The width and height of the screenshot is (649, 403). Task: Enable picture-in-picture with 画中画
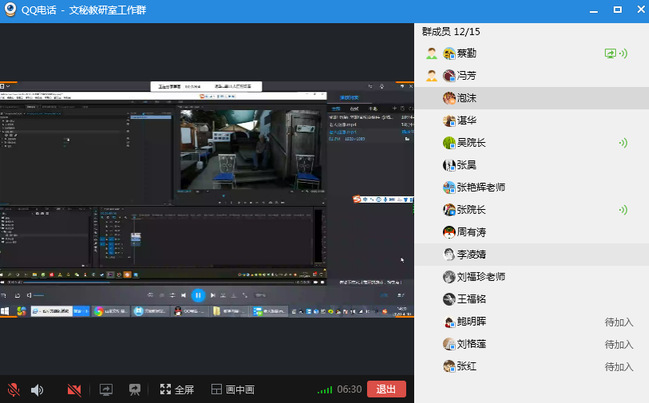[x=233, y=389]
